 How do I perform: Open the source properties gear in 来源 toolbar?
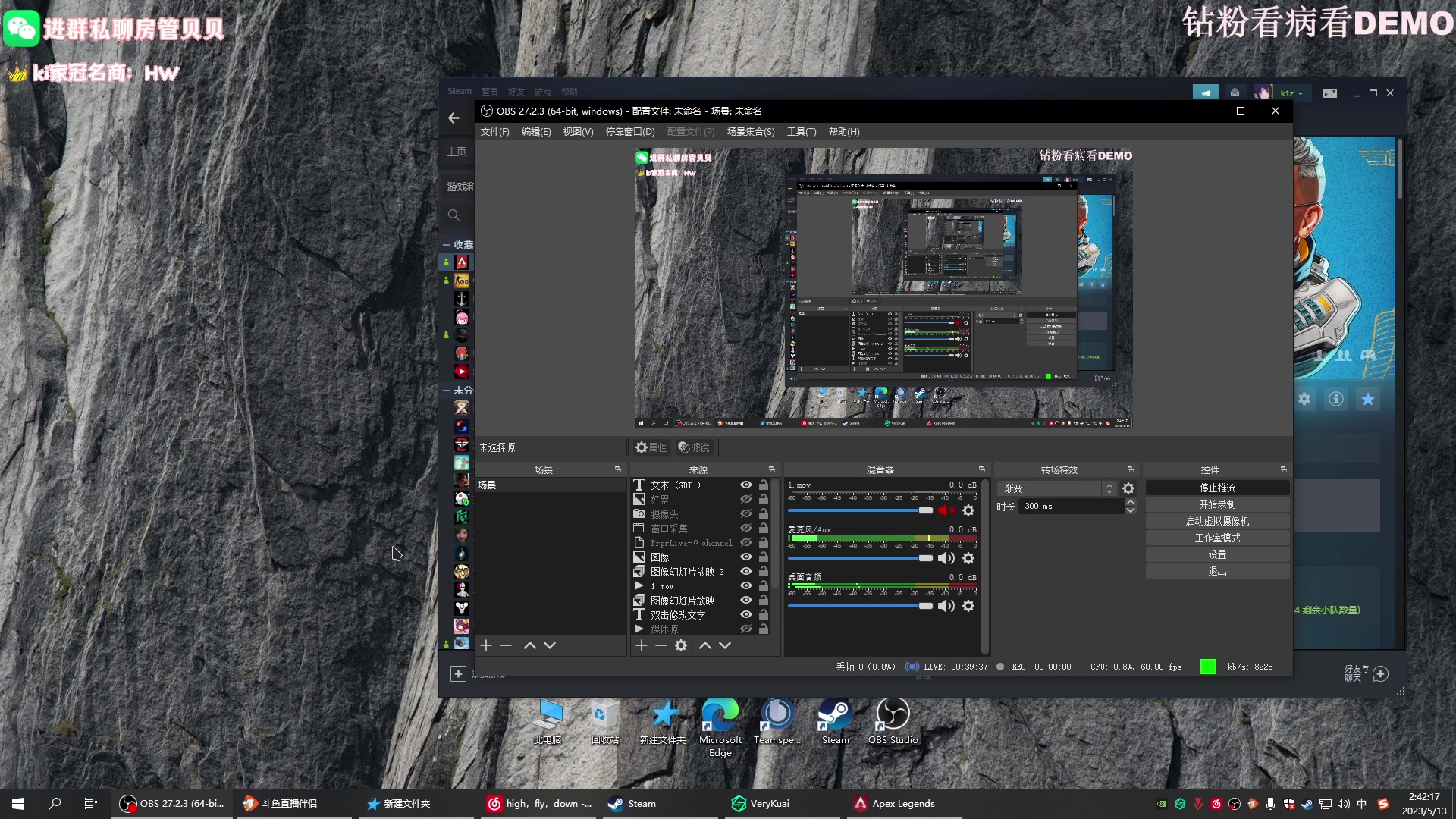tap(681, 646)
